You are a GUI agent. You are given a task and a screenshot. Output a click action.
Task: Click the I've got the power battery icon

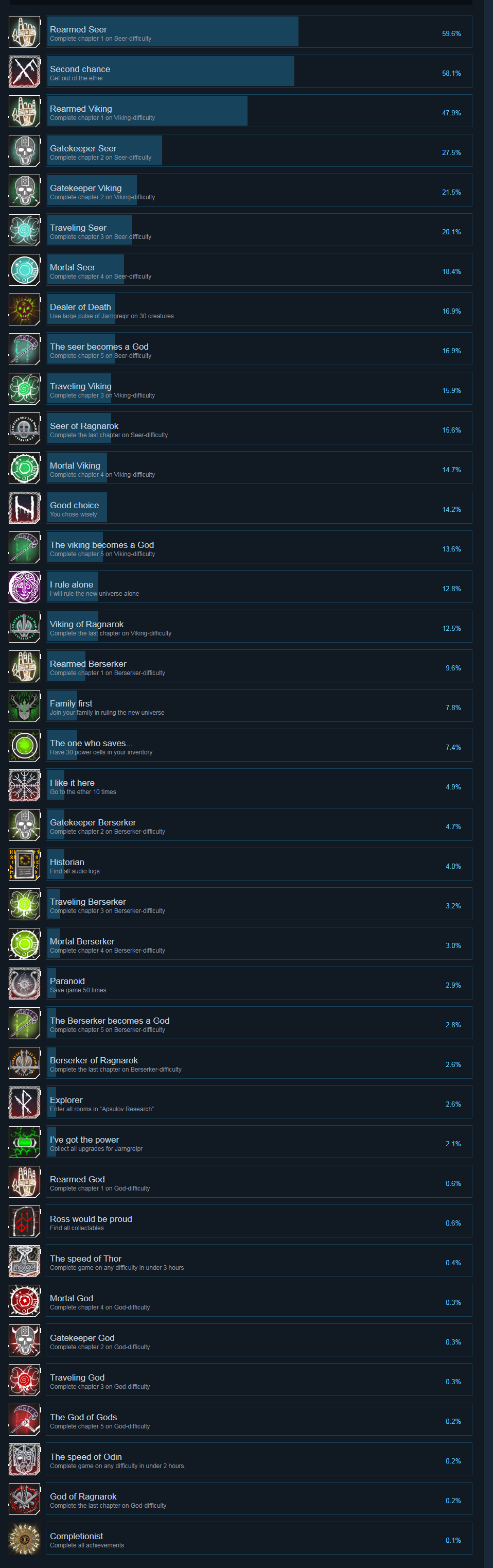[24, 1142]
